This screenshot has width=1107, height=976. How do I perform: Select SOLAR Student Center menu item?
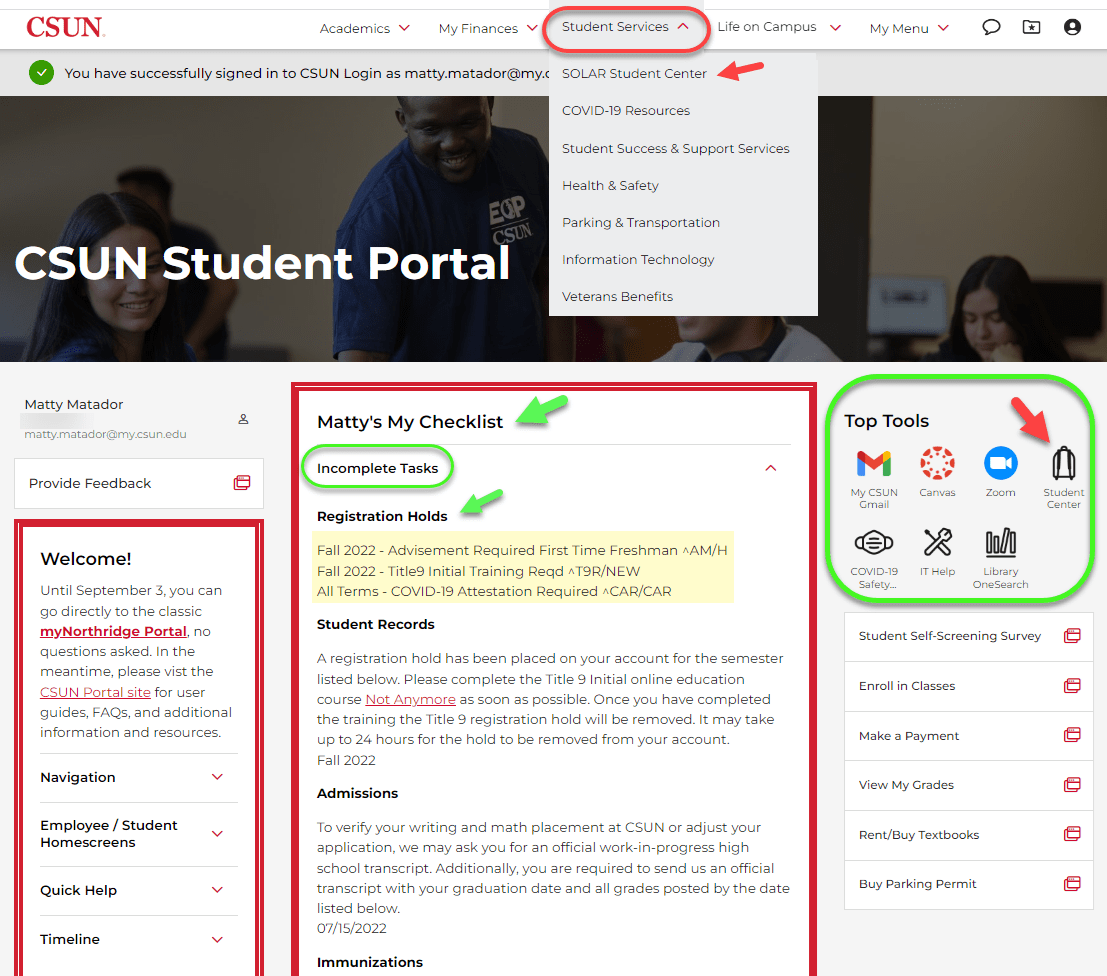(634, 73)
